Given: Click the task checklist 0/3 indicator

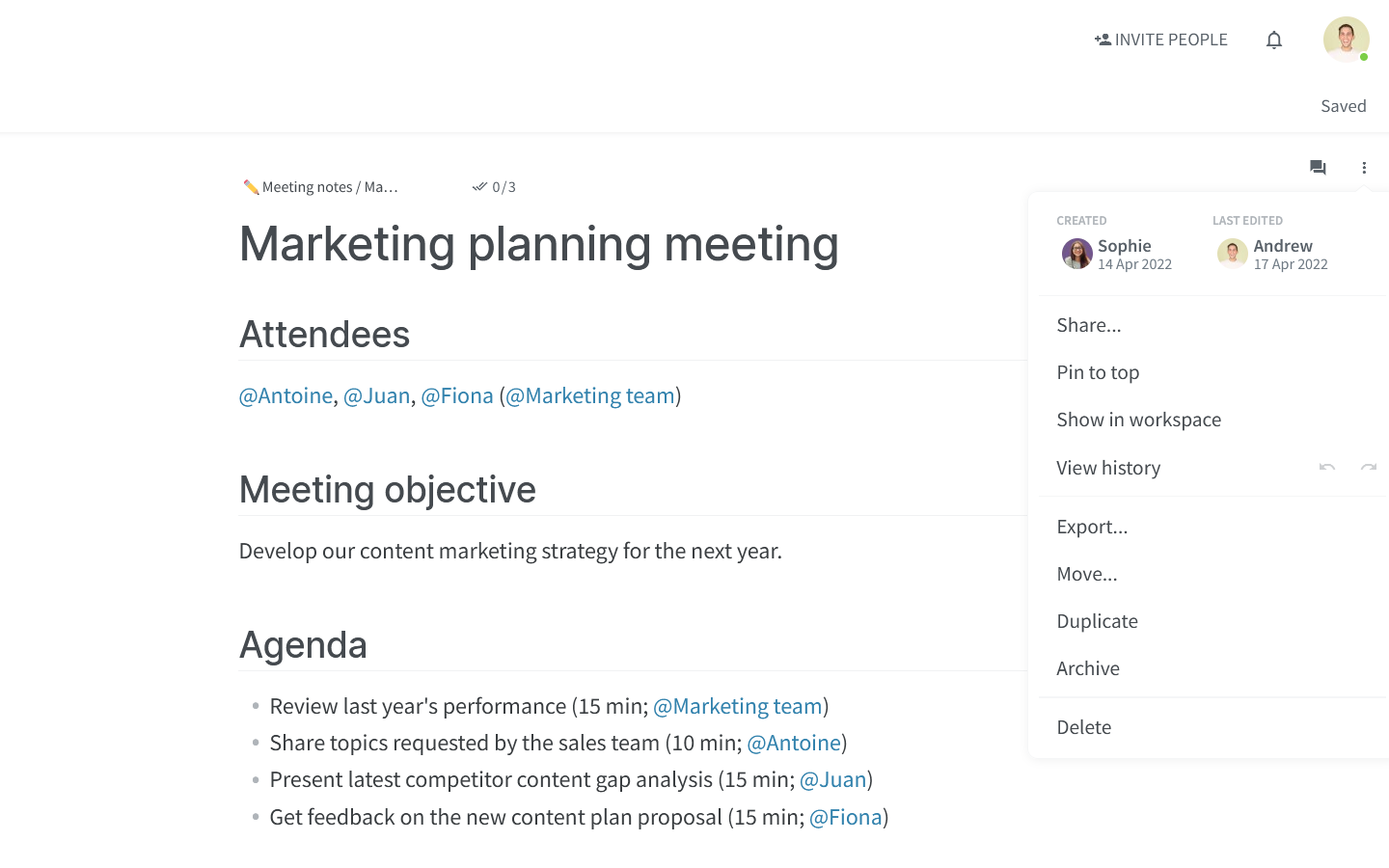Looking at the screenshot, I should [494, 187].
